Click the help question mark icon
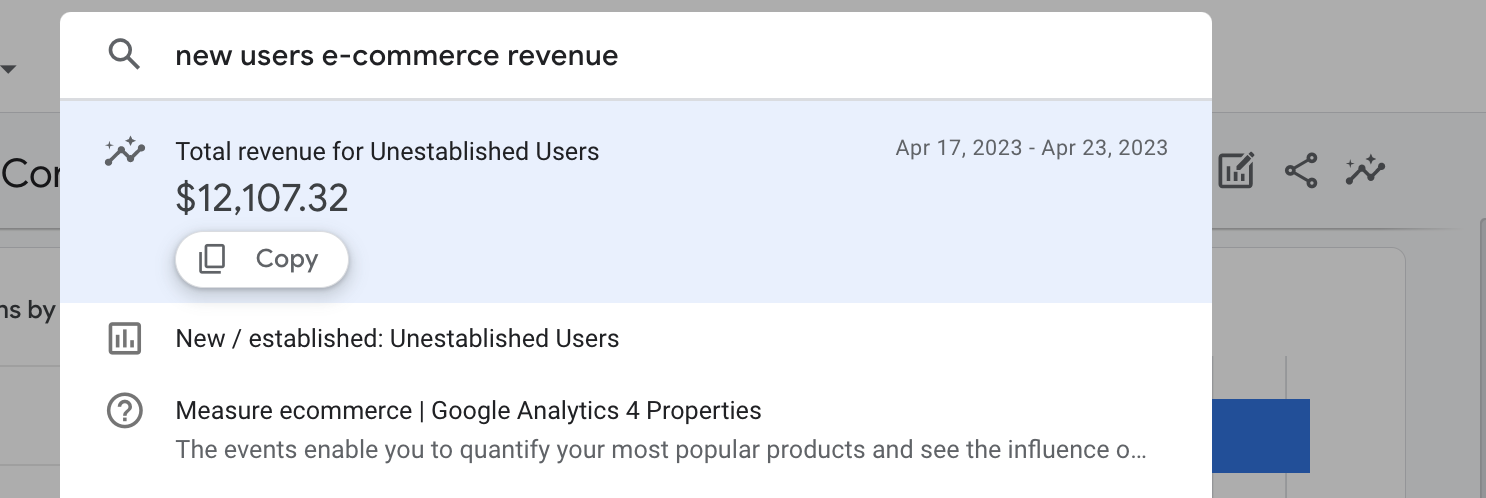Screen dimensions: 1486x498 pyautogui.click(x=124, y=411)
